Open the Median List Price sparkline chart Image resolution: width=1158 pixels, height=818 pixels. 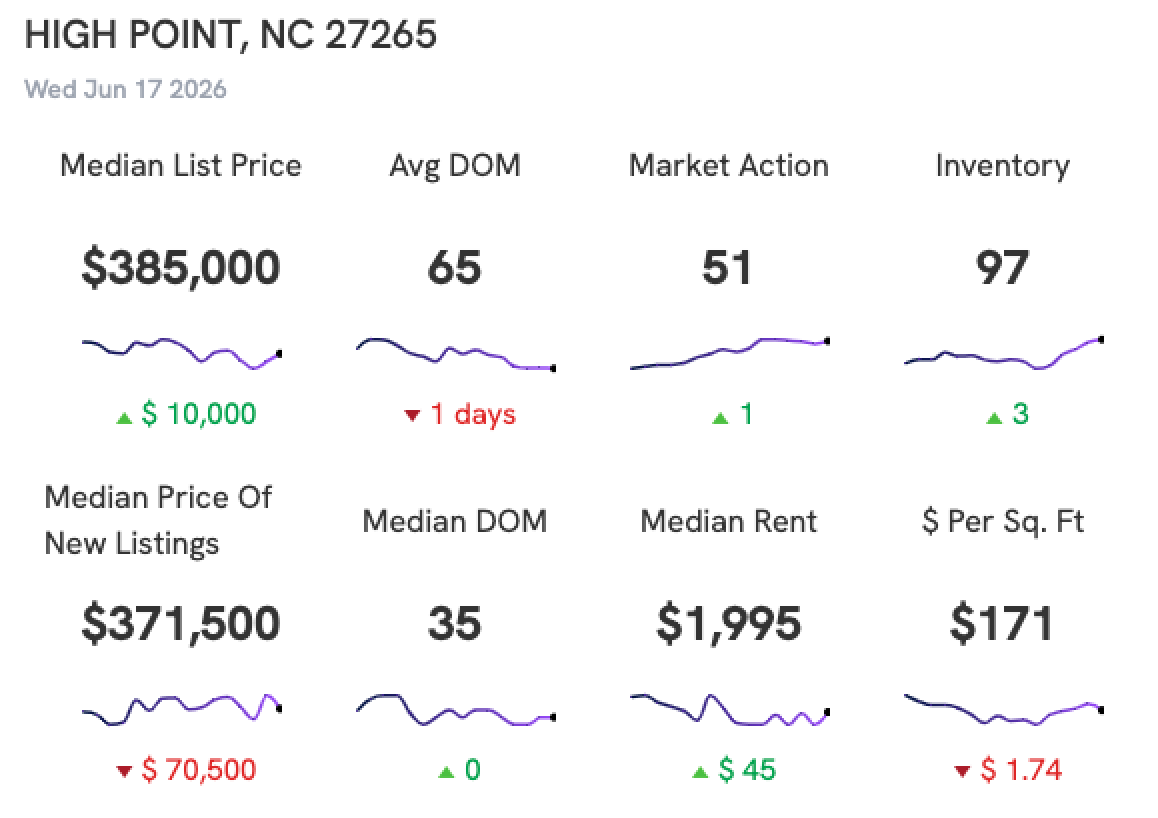tap(182, 354)
